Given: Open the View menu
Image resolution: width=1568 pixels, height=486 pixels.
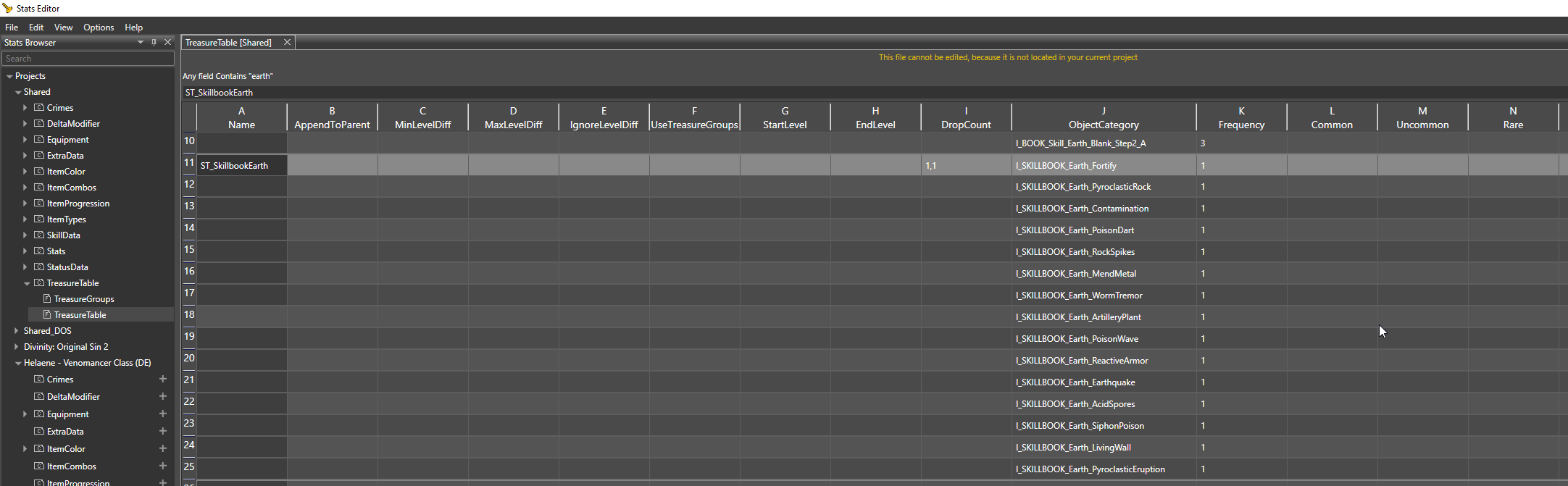Looking at the screenshot, I should coord(63,28).
